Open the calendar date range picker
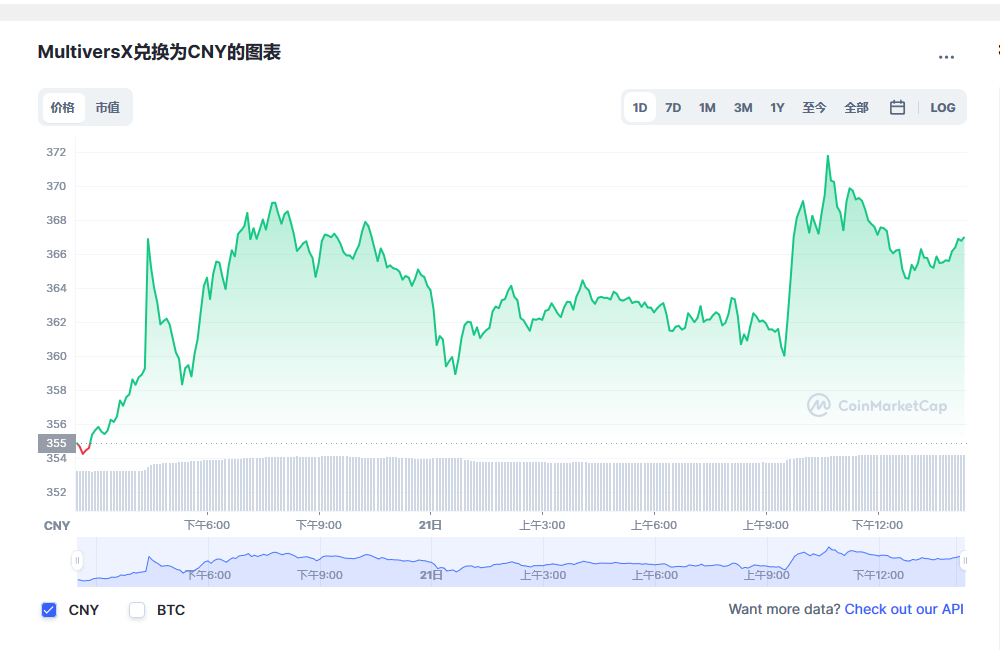1000x650 pixels. point(897,107)
